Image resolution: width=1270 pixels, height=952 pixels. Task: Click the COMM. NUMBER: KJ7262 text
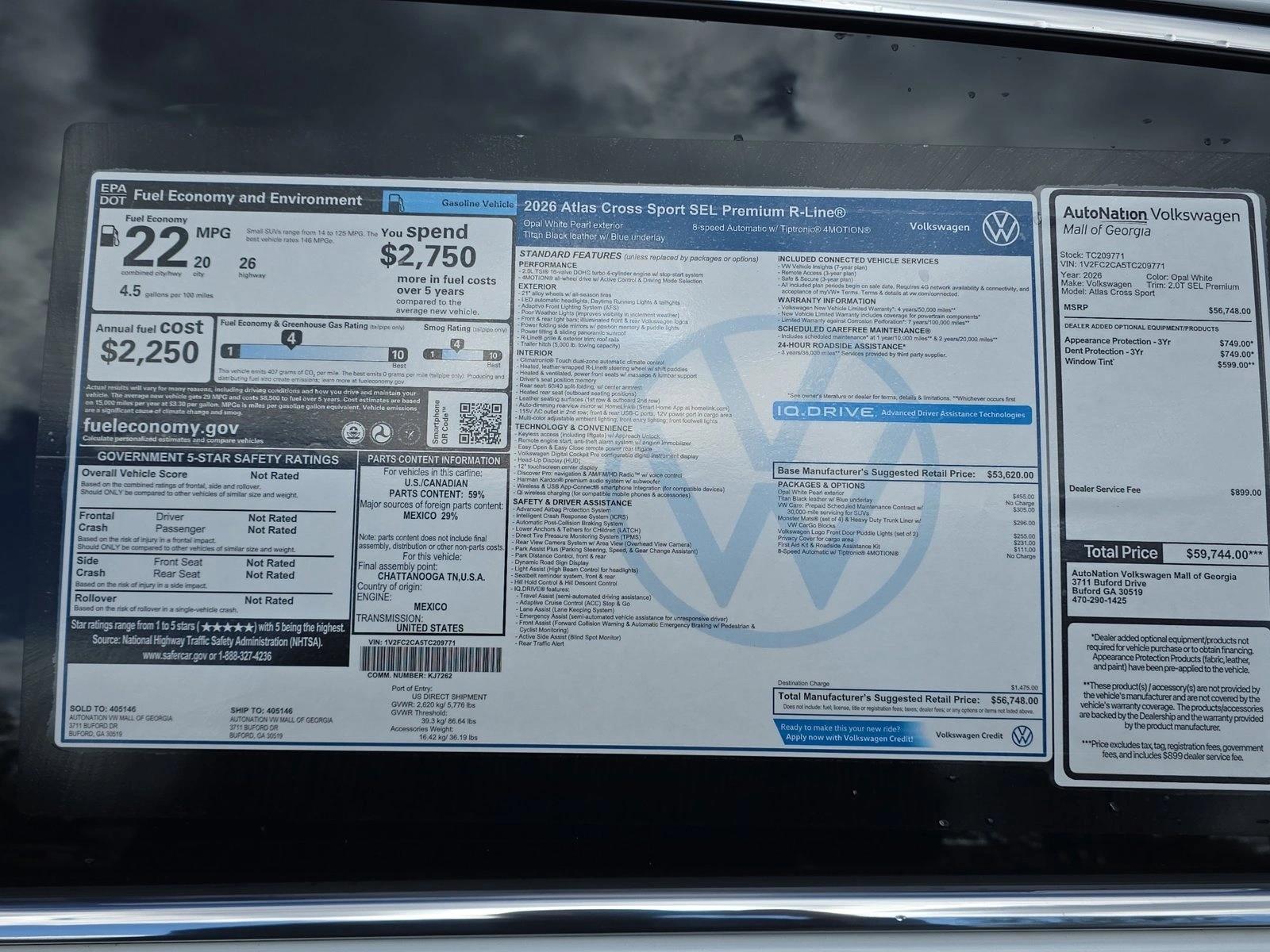[410, 676]
